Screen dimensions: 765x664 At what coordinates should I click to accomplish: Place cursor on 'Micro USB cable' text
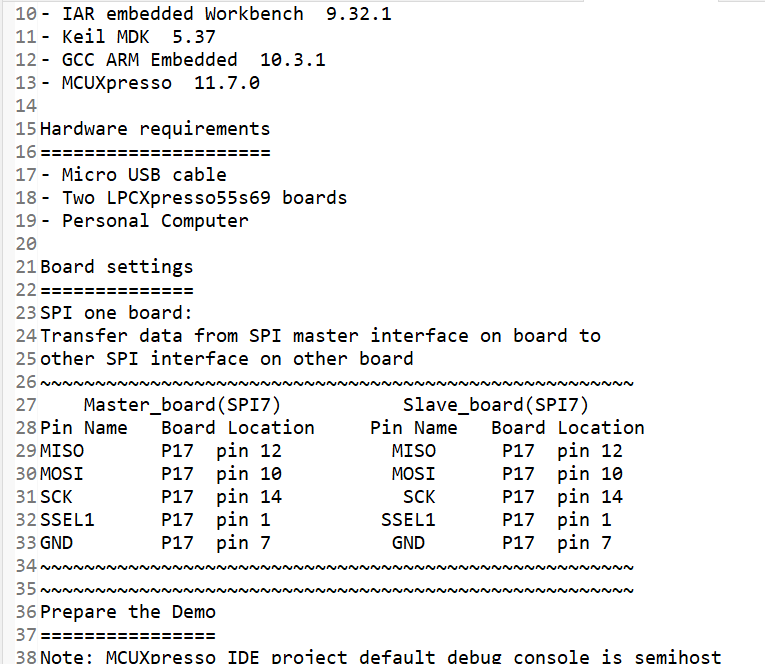click(144, 175)
